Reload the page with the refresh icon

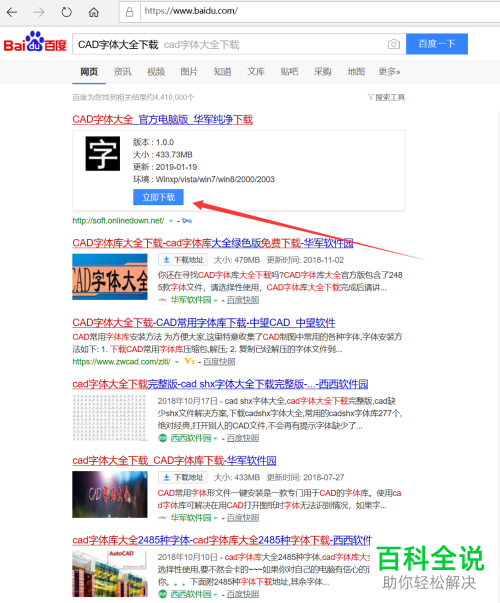(67, 12)
